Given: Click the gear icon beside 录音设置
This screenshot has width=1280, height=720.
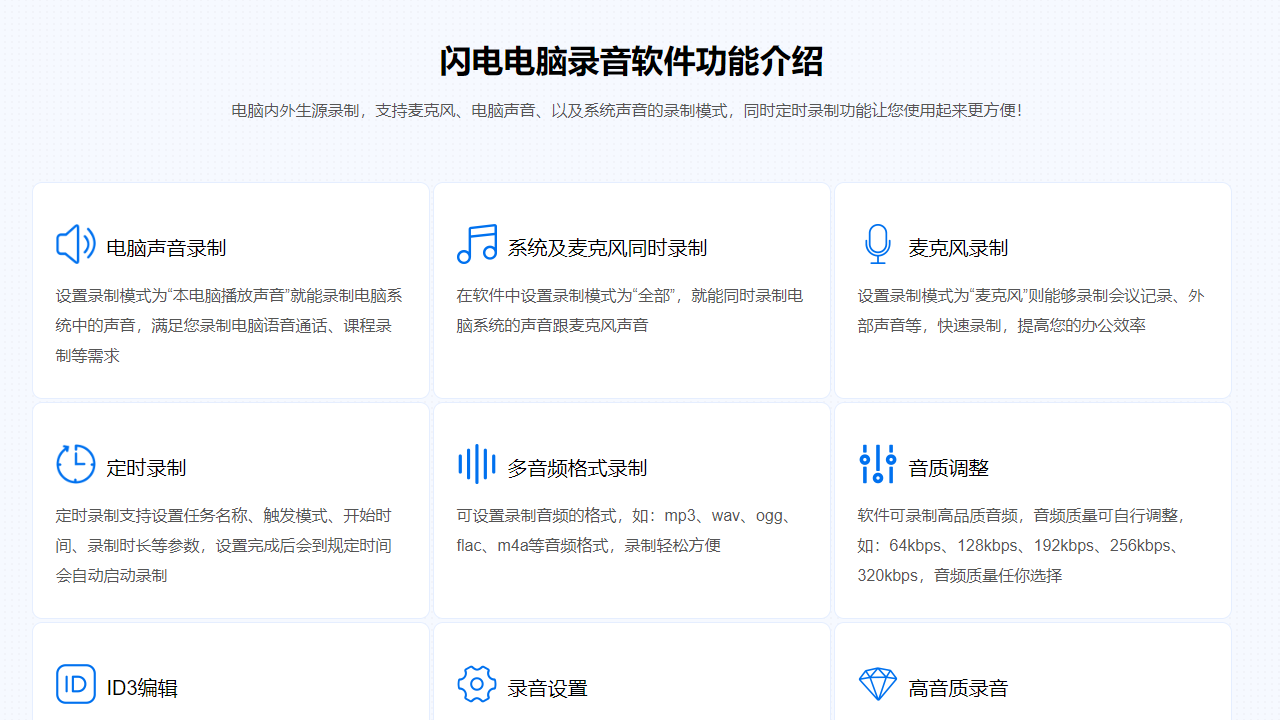Looking at the screenshot, I should pyautogui.click(x=477, y=683).
